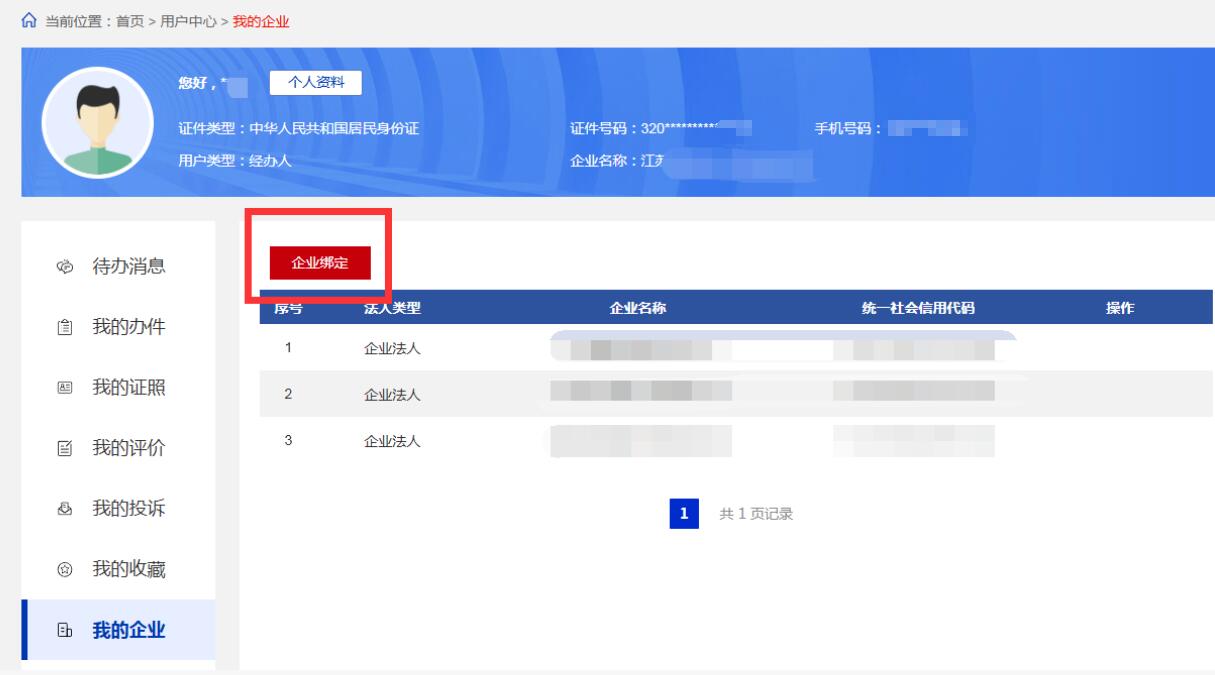Click the 待办消息 sidebar icon
The image size is (1215, 675).
[60, 267]
